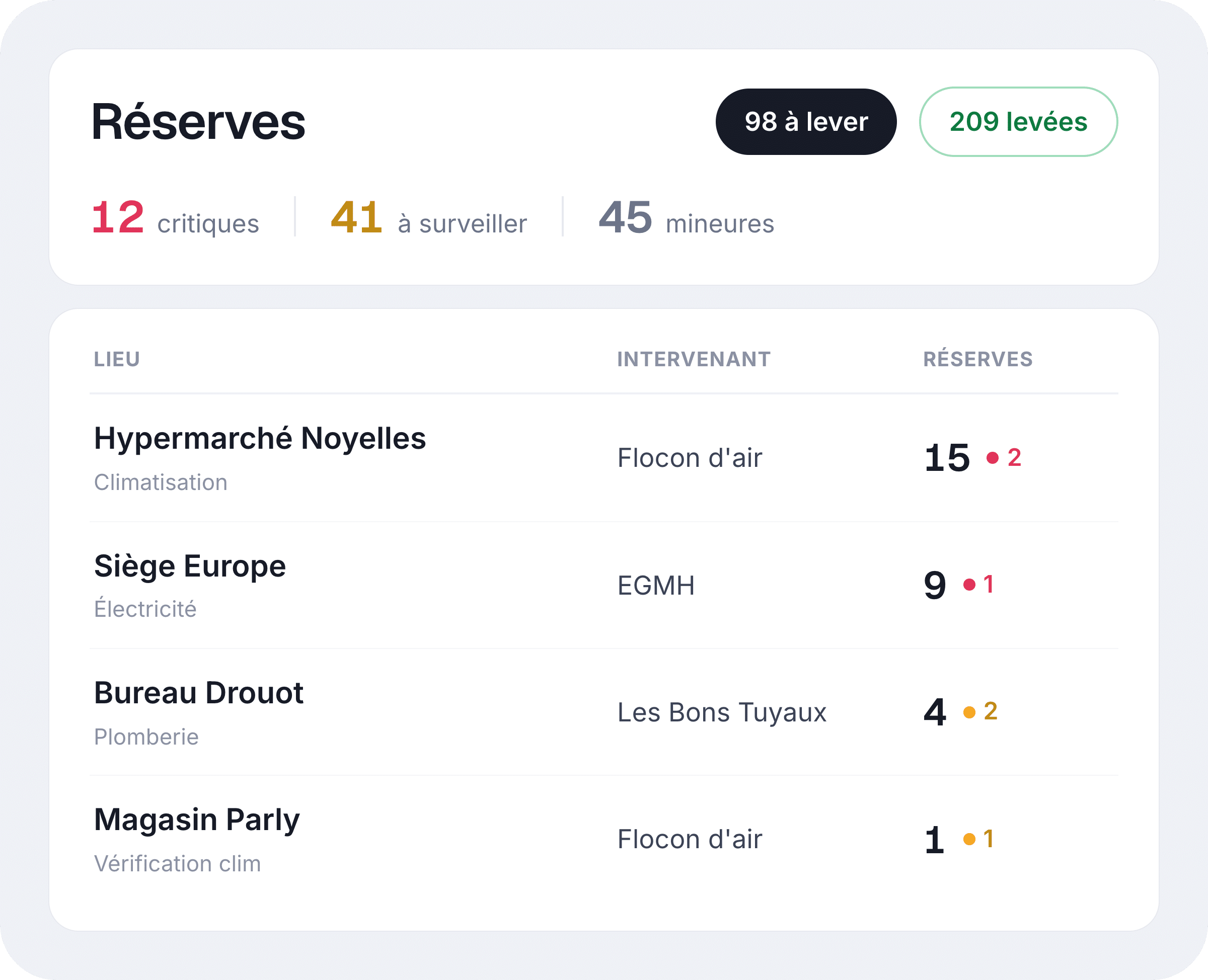Click the red critical dot beside 15
The image size is (1208, 980).
pyautogui.click(x=992, y=457)
